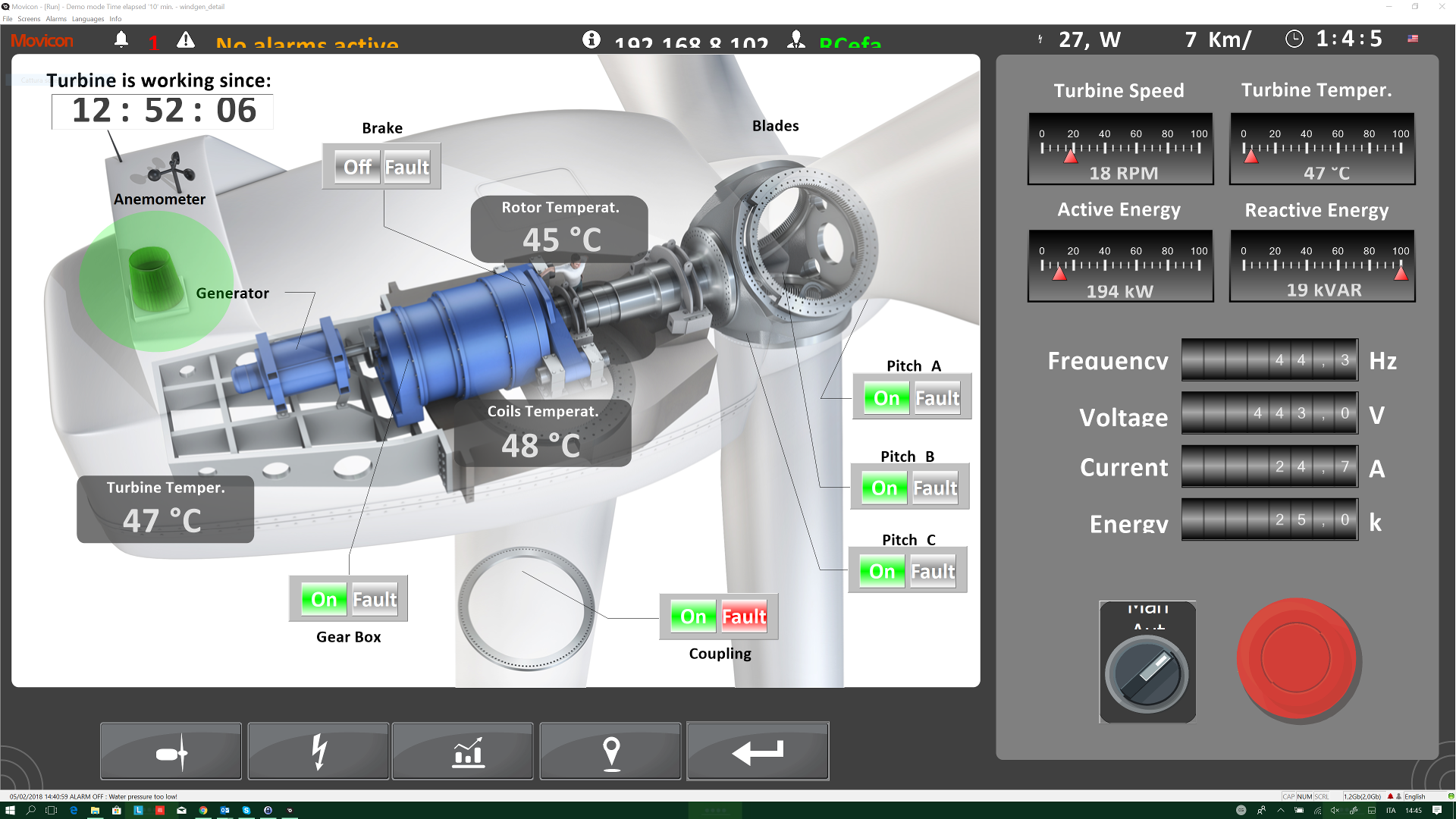
Task: Click the red alarm bell in status bar
Action: [x=1390, y=796]
